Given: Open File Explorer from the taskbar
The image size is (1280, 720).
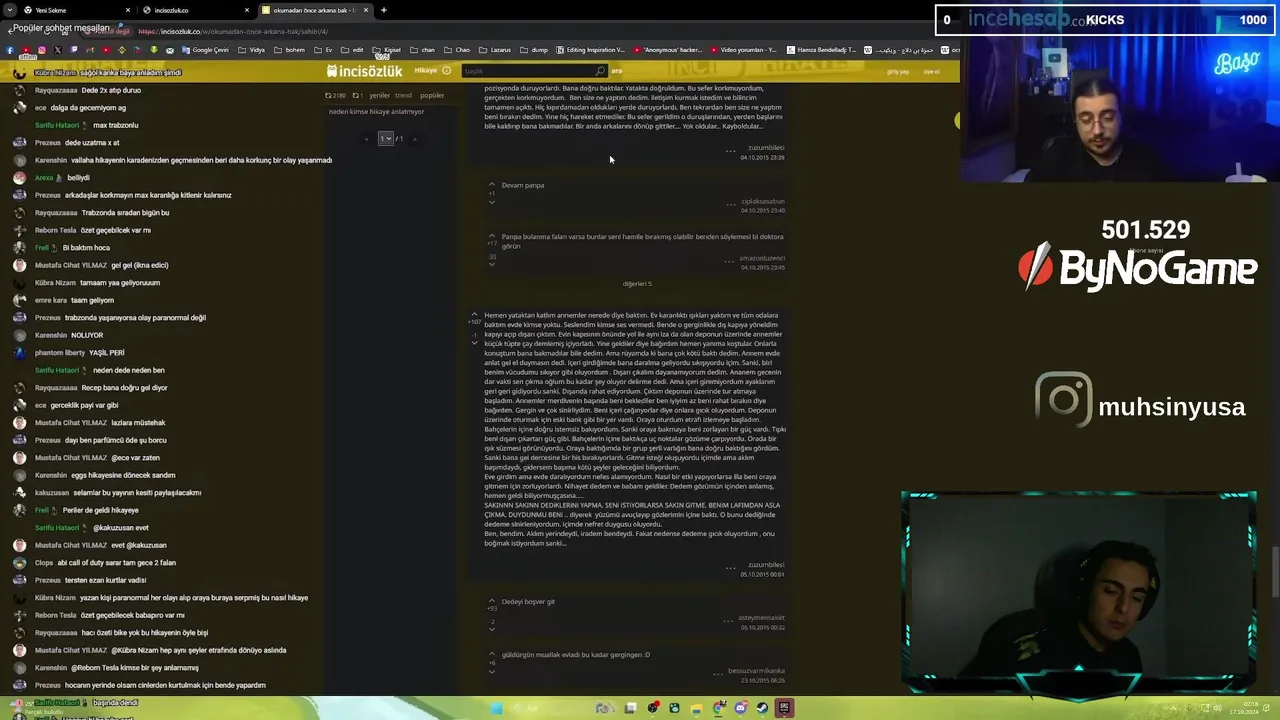Looking at the screenshot, I should [x=696, y=708].
